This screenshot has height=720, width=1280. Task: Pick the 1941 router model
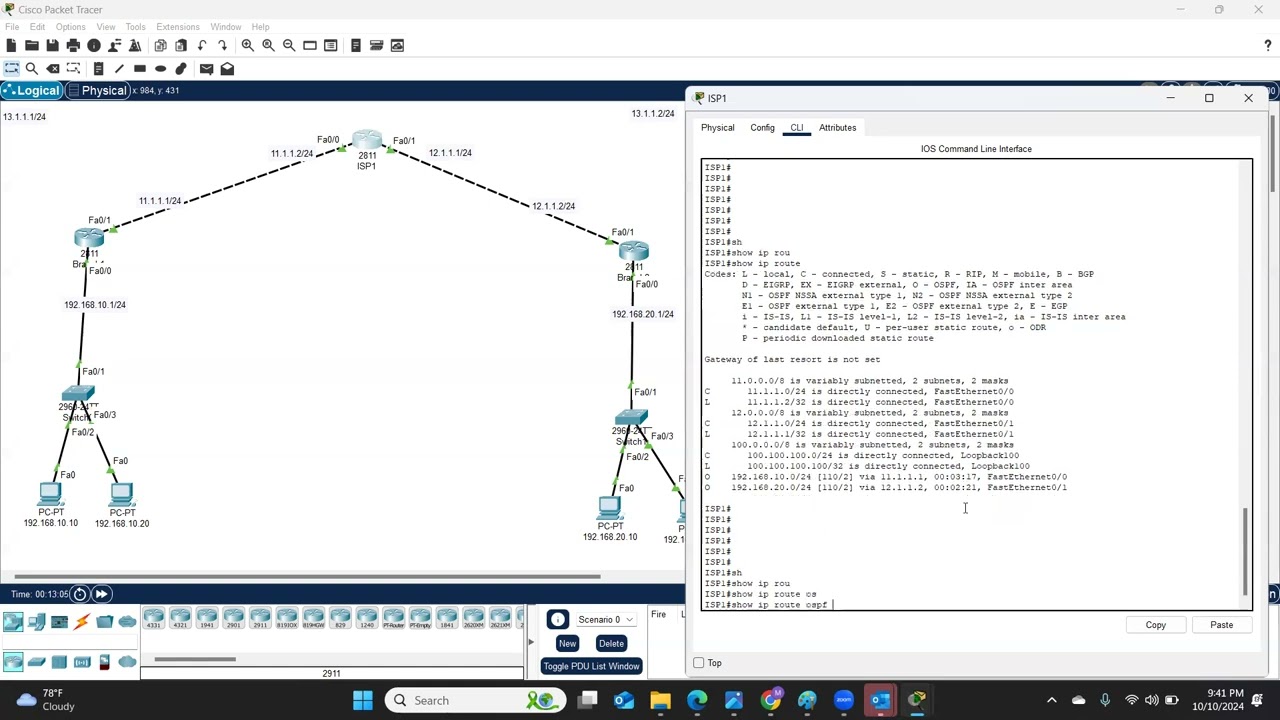click(x=206, y=618)
